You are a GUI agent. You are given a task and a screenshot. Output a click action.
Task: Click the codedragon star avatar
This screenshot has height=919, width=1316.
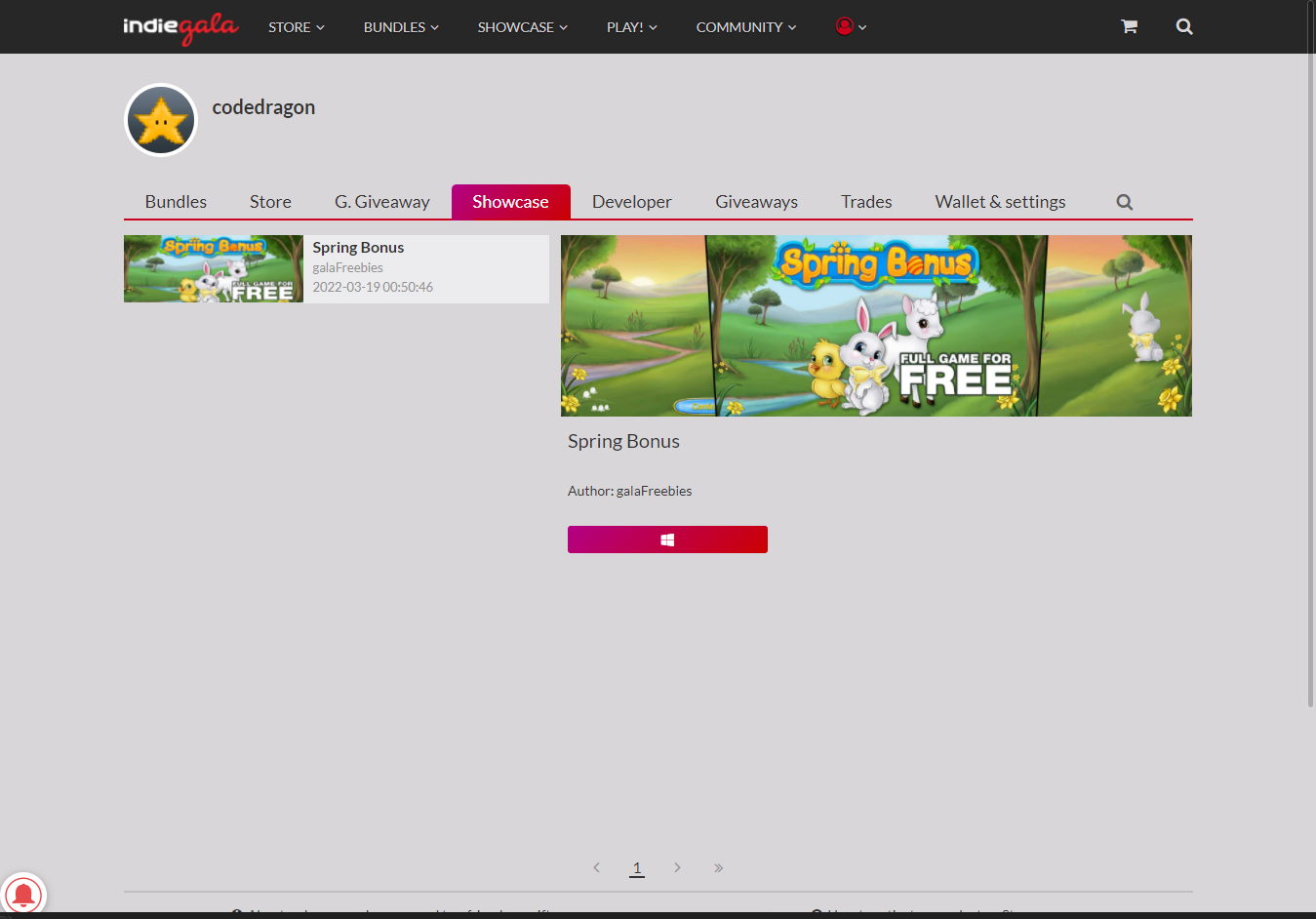tap(161, 120)
